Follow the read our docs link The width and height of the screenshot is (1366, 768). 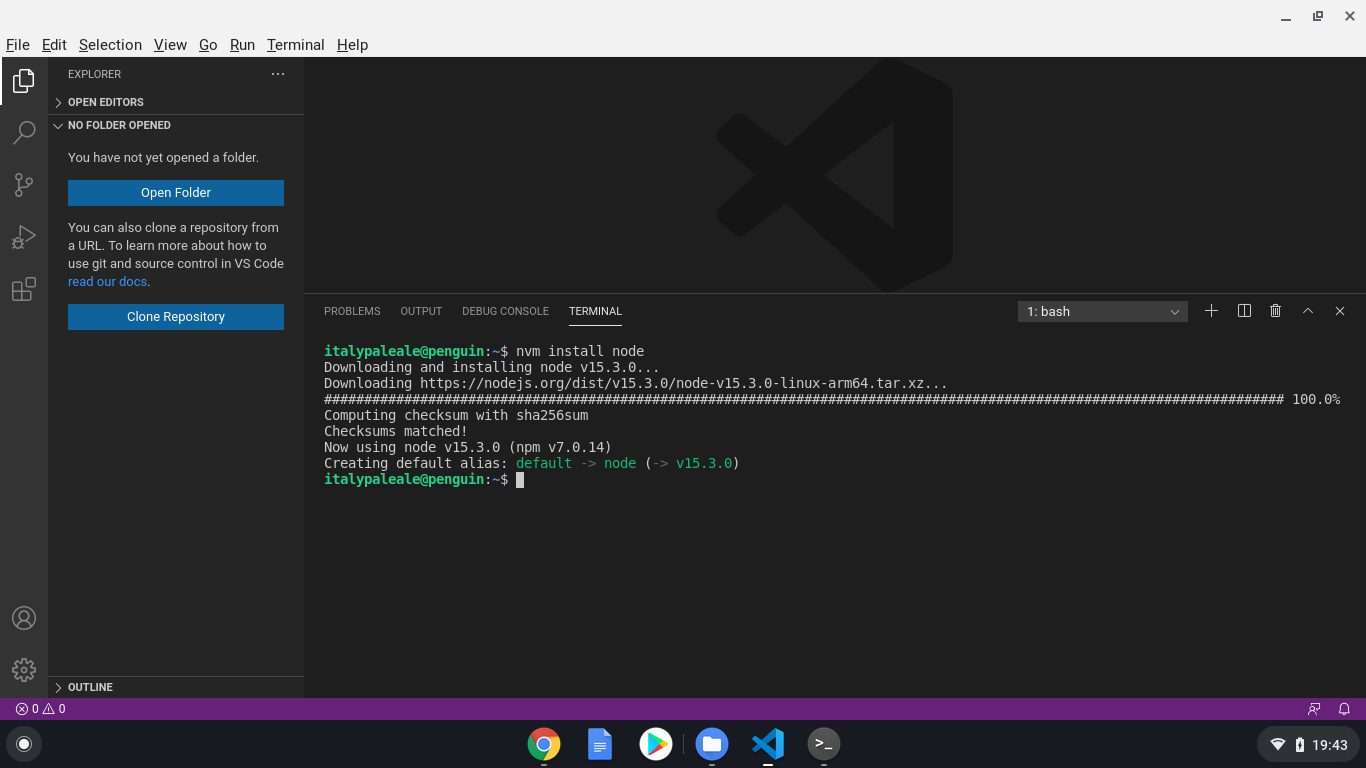click(x=107, y=281)
